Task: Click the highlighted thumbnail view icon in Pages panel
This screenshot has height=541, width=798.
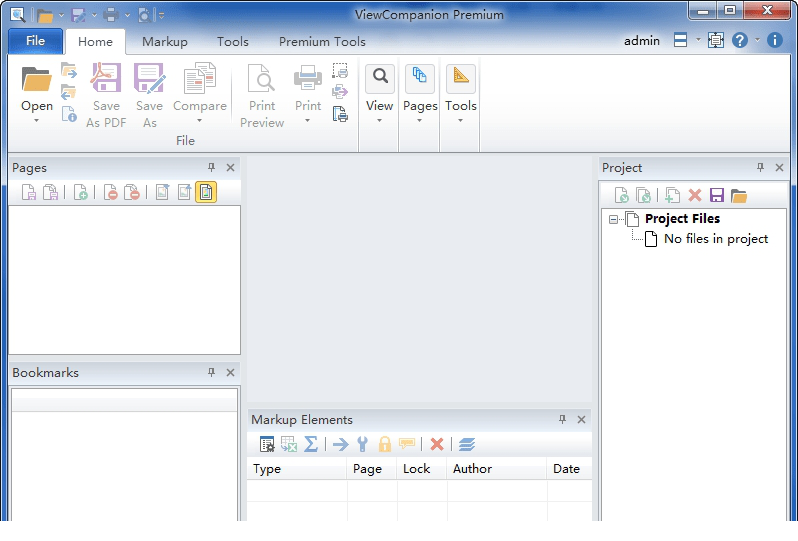Action: point(206,192)
